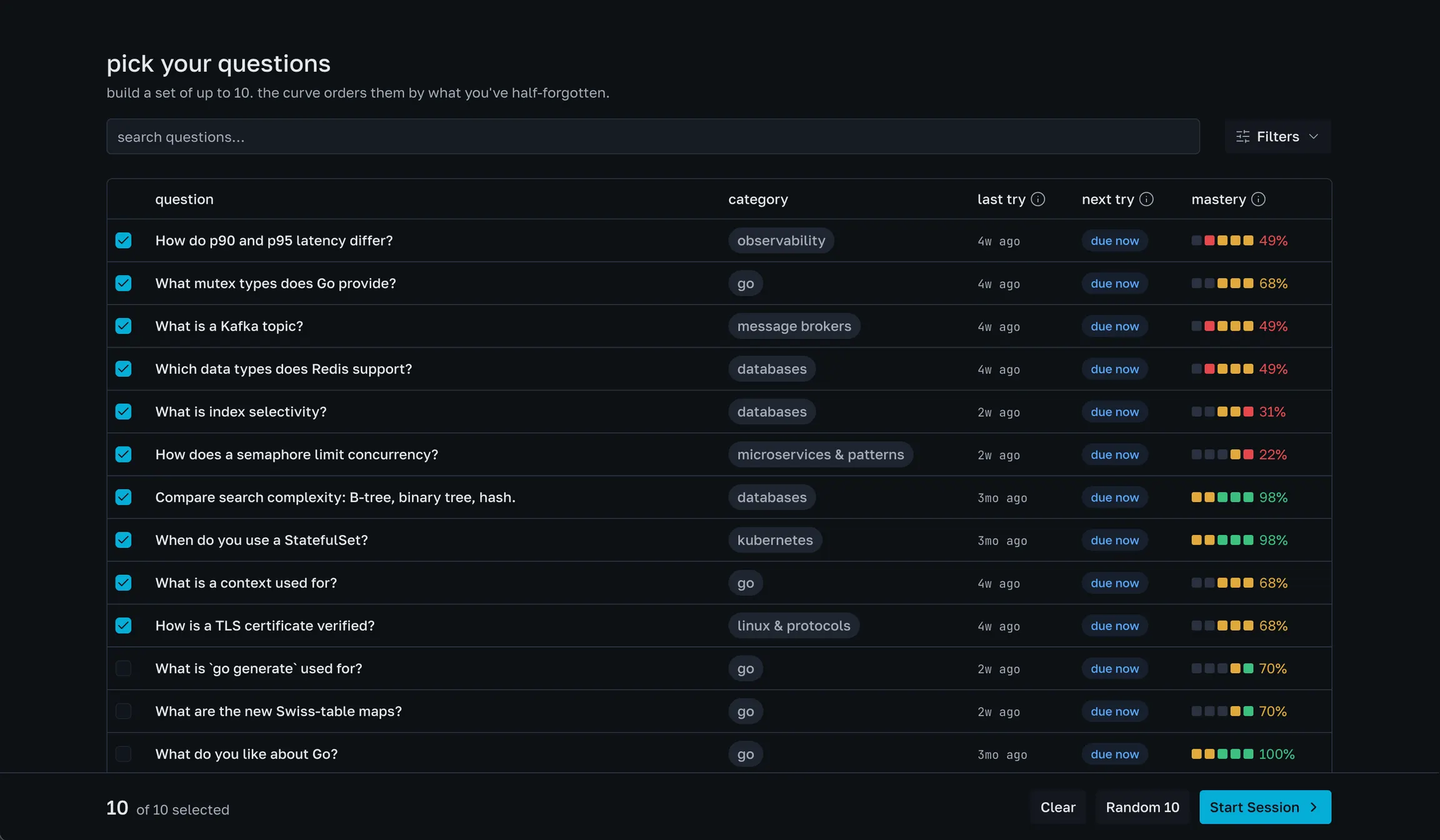Click the kubernetes category tag
The width and height of the screenshot is (1440, 840).
pos(774,540)
